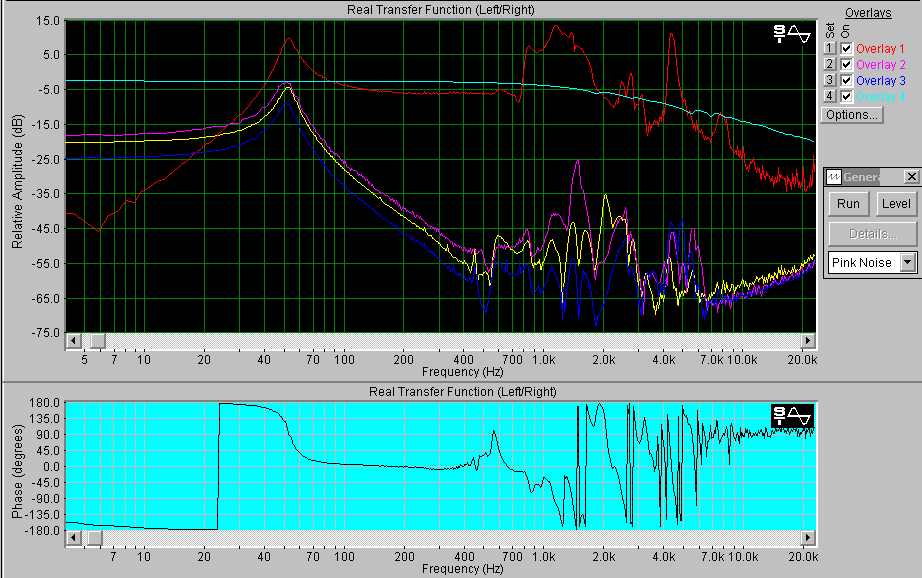922x578 pixels.
Task: Set overlay slot 4 button
Action: point(830,96)
